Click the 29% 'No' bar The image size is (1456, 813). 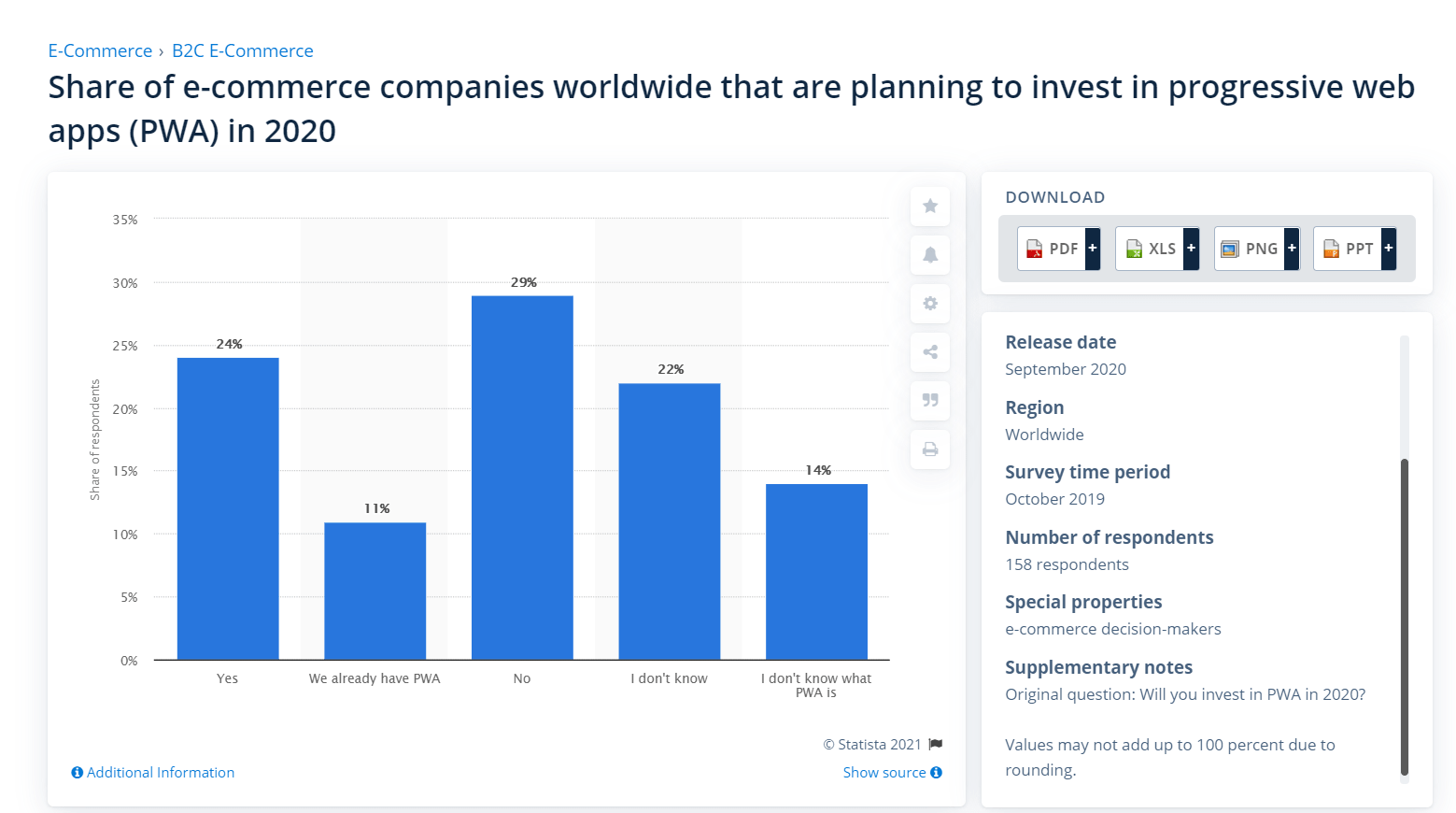522,478
